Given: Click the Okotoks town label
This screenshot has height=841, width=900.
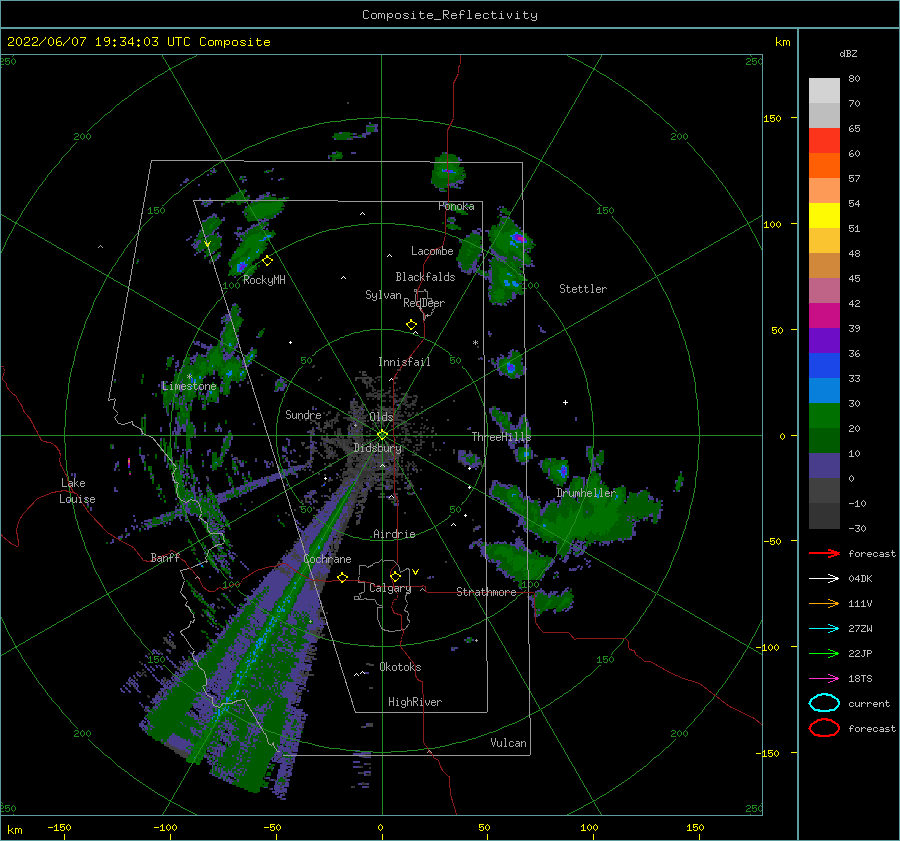Looking at the screenshot, I should [400, 667].
